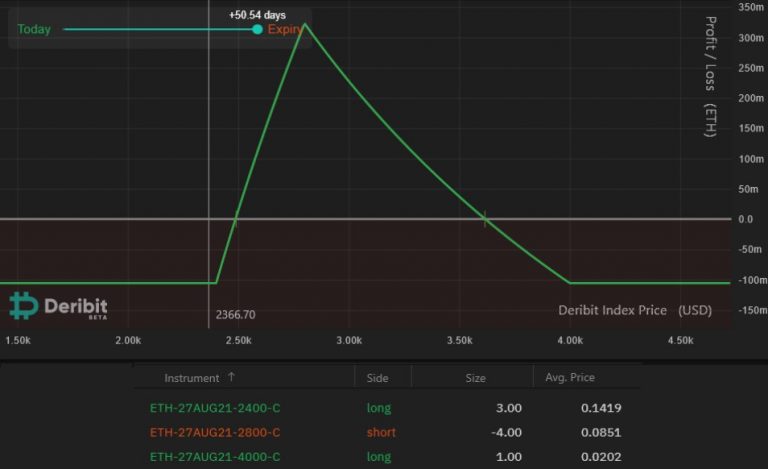The image size is (768, 469).
Task: Click the short side cell
Action: point(381,432)
